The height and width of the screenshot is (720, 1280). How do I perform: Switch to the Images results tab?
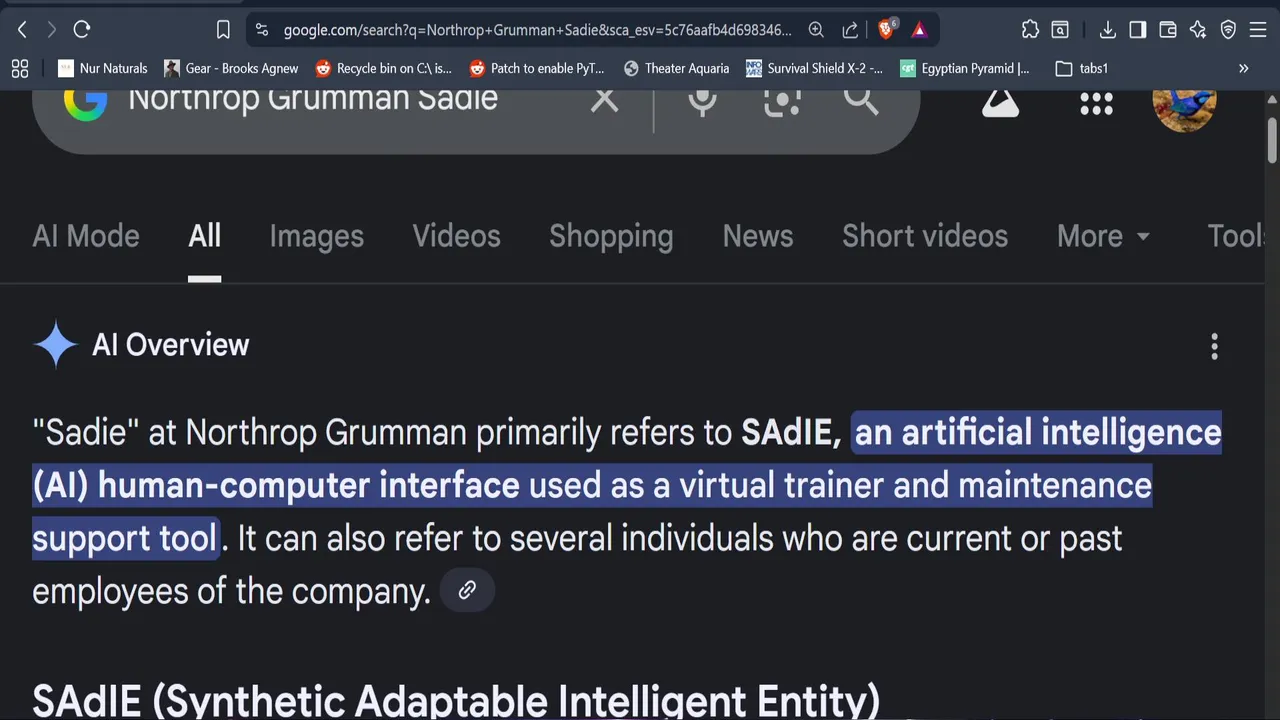coord(316,236)
